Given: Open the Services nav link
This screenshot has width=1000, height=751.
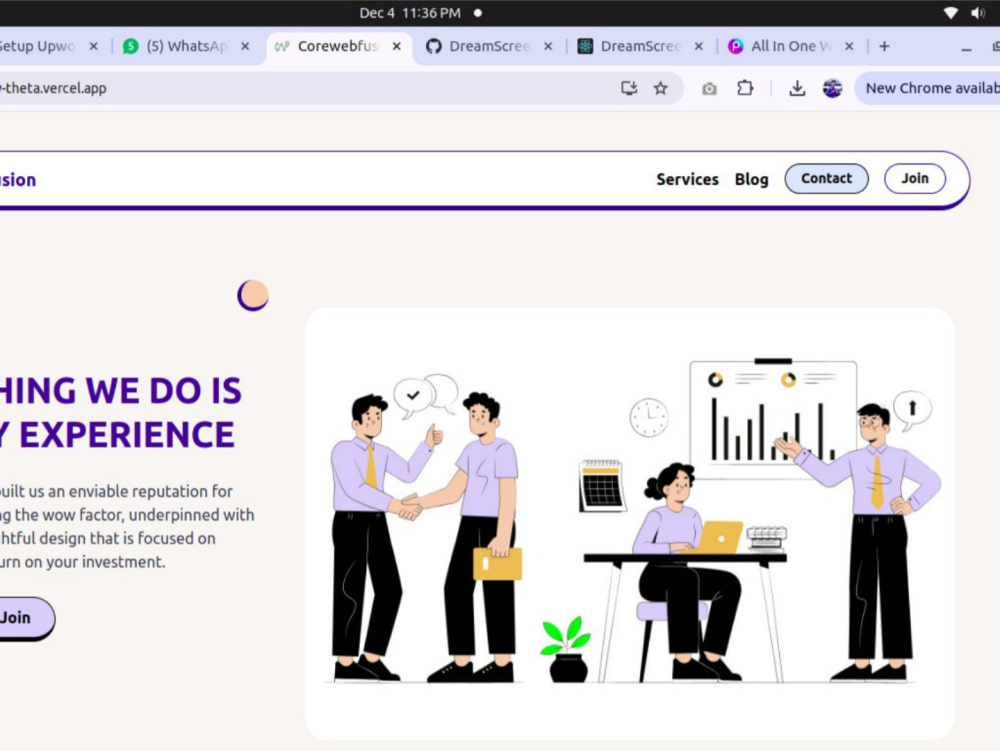Looking at the screenshot, I should coord(688,180).
